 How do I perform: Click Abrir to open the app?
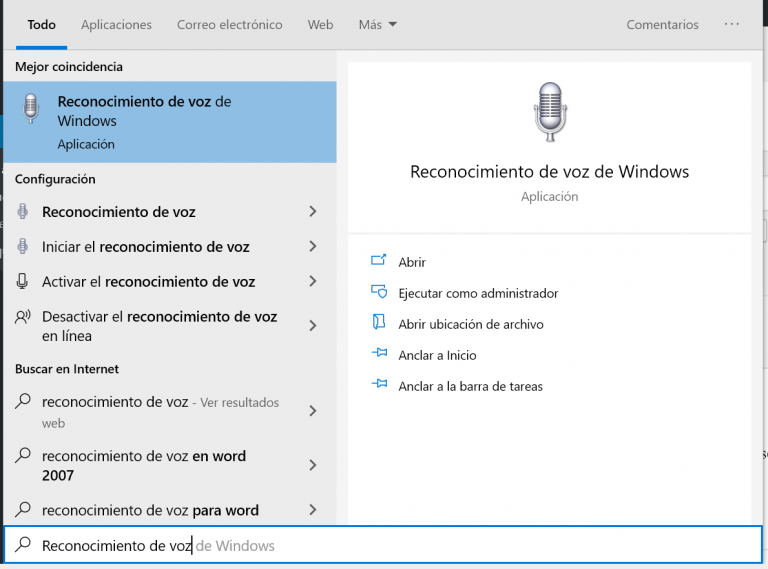tap(412, 262)
